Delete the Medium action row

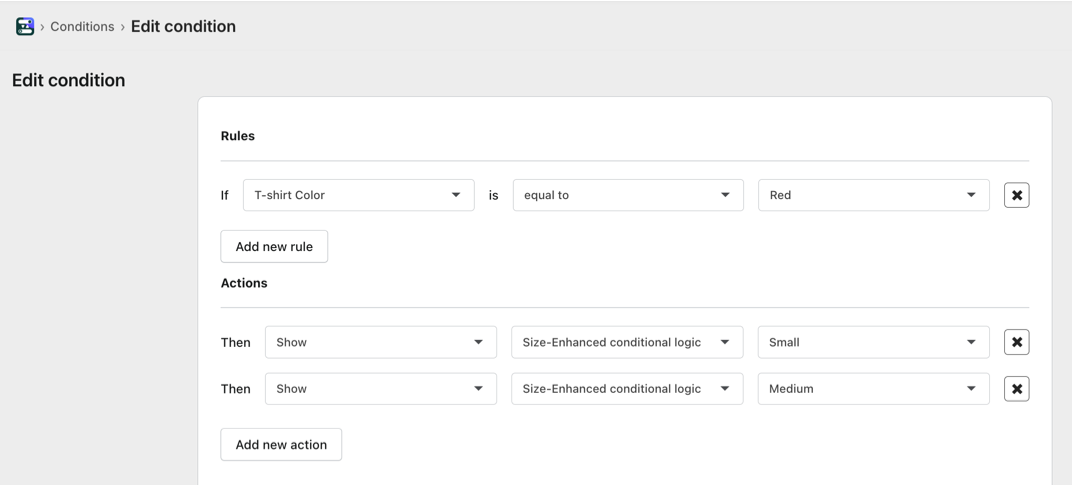pyautogui.click(x=1016, y=389)
